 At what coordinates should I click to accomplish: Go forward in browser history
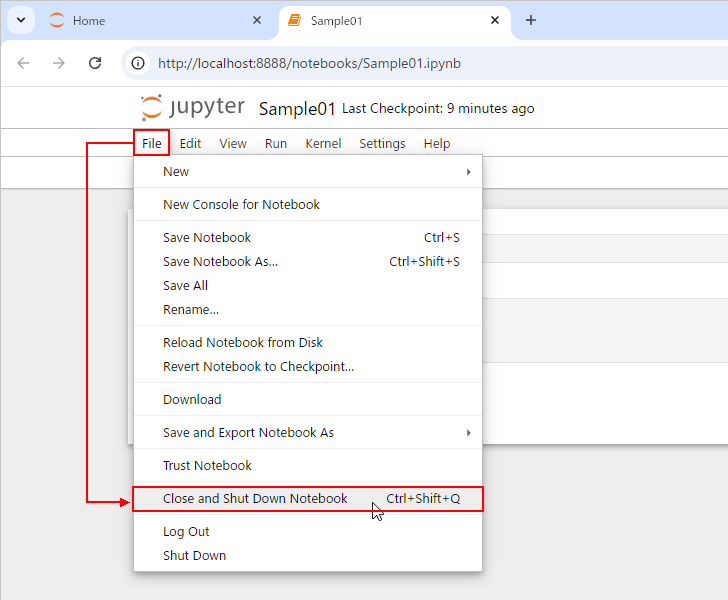(x=59, y=63)
